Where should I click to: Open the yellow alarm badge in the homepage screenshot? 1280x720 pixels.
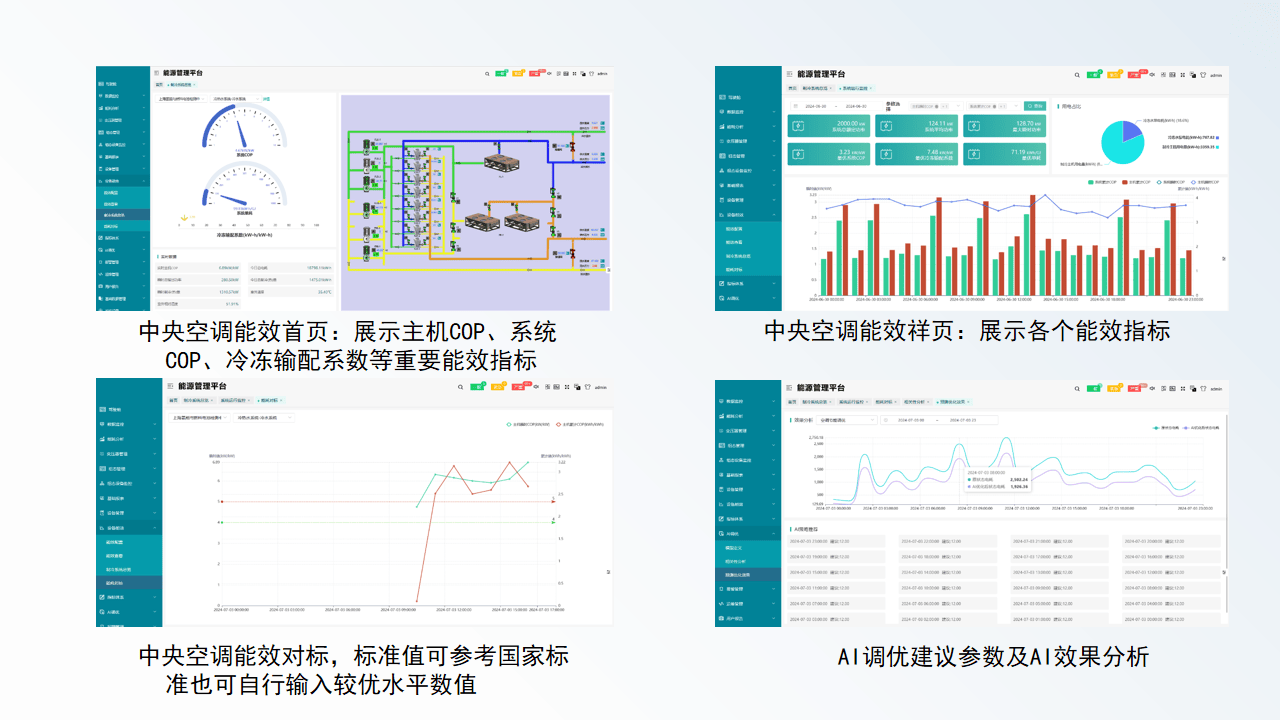tap(518, 73)
